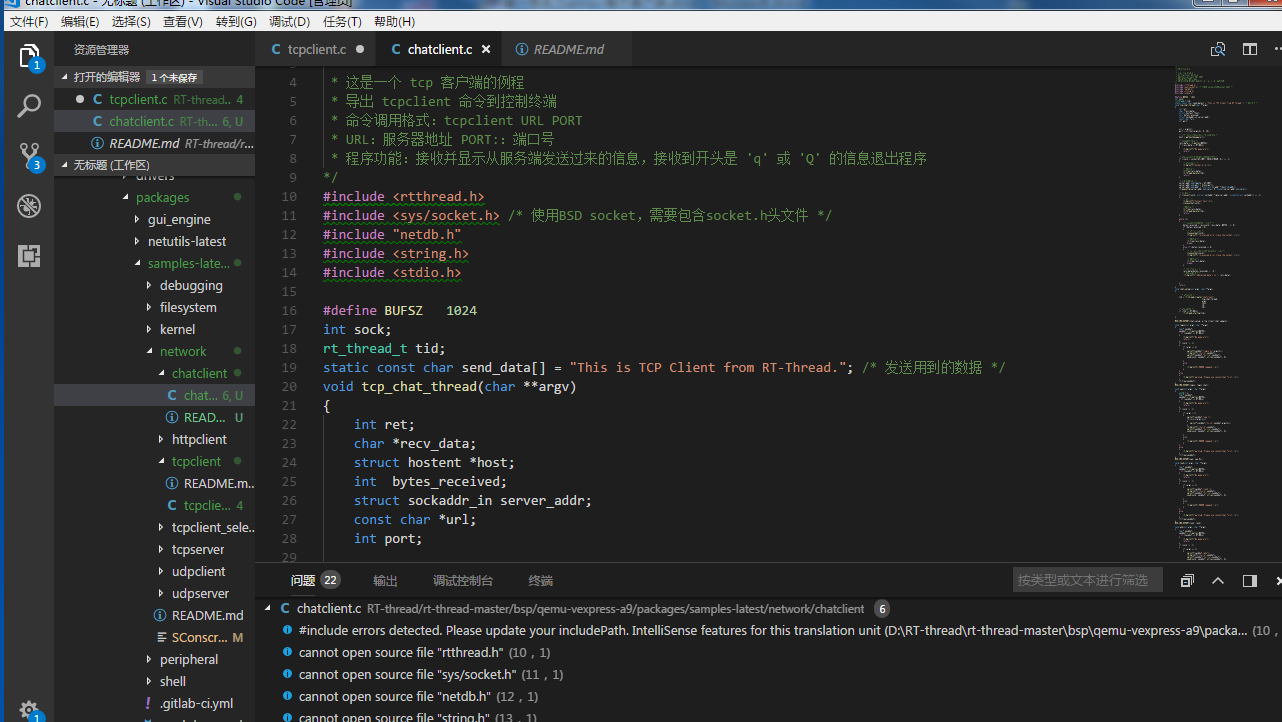Open the 文件(F) menu

tap(29, 21)
